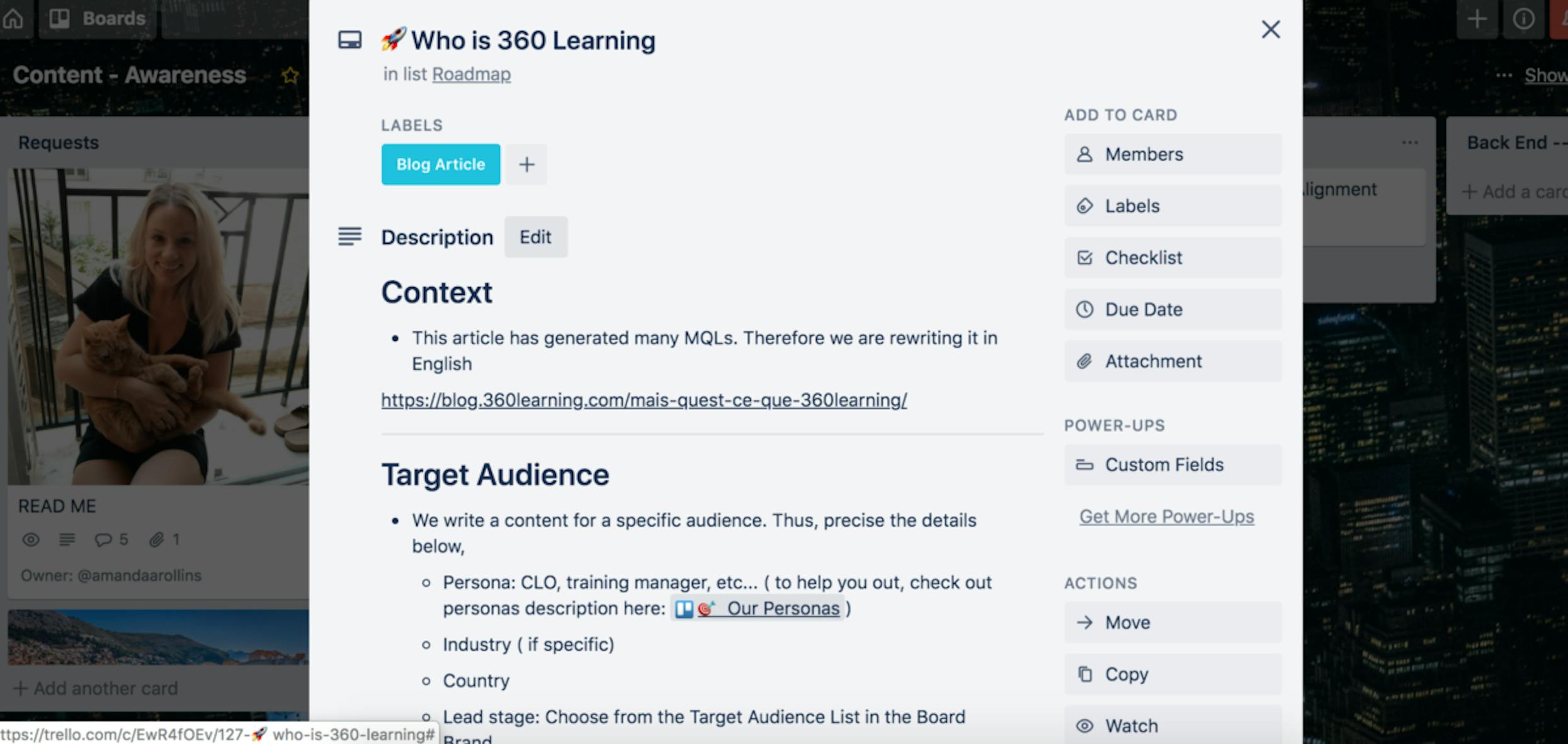Click the Blog Article label
The image size is (1568, 744).
441,164
